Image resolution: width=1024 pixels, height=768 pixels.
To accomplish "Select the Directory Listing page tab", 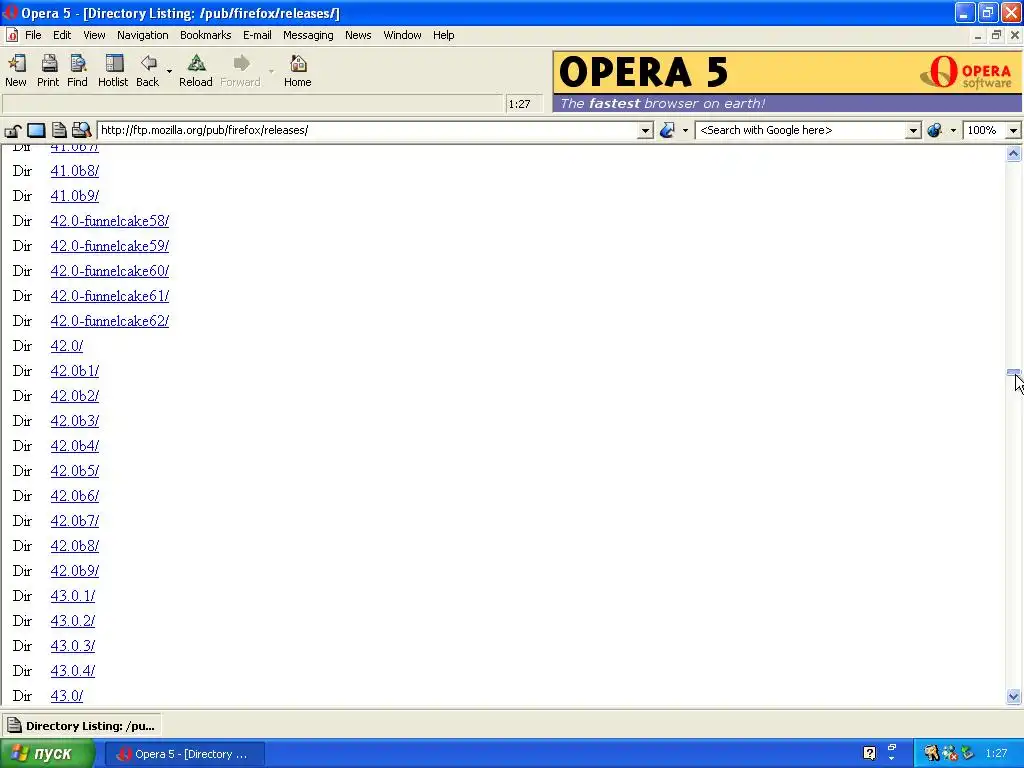I will pyautogui.click(x=82, y=726).
